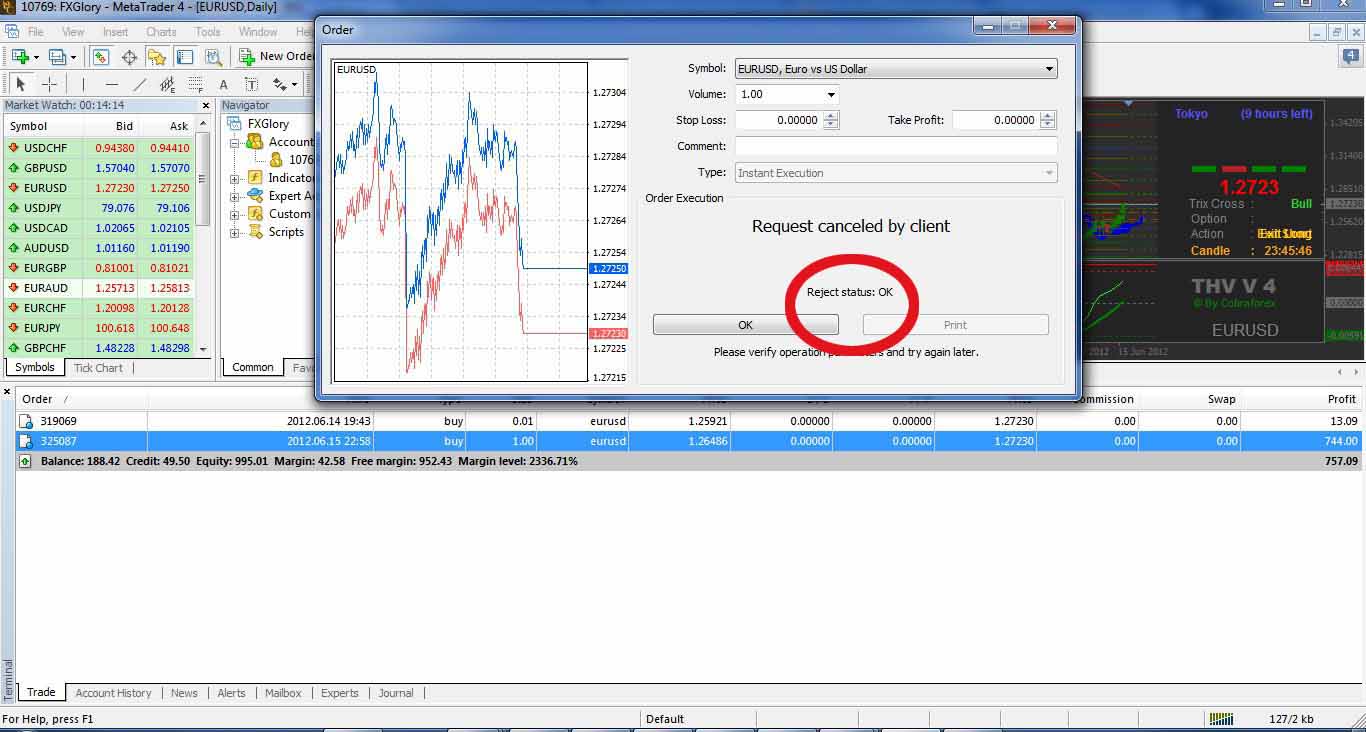This screenshot has height=732, width=1366.
Task: Open the News tab in Terminal
Action: [184, 693]
